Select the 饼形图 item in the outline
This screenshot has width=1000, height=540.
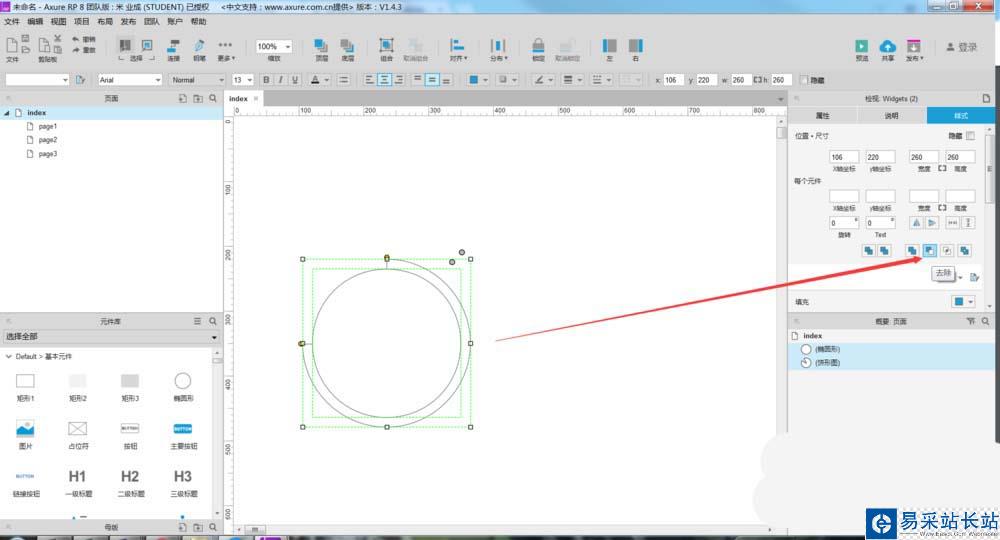coord(827,362)
